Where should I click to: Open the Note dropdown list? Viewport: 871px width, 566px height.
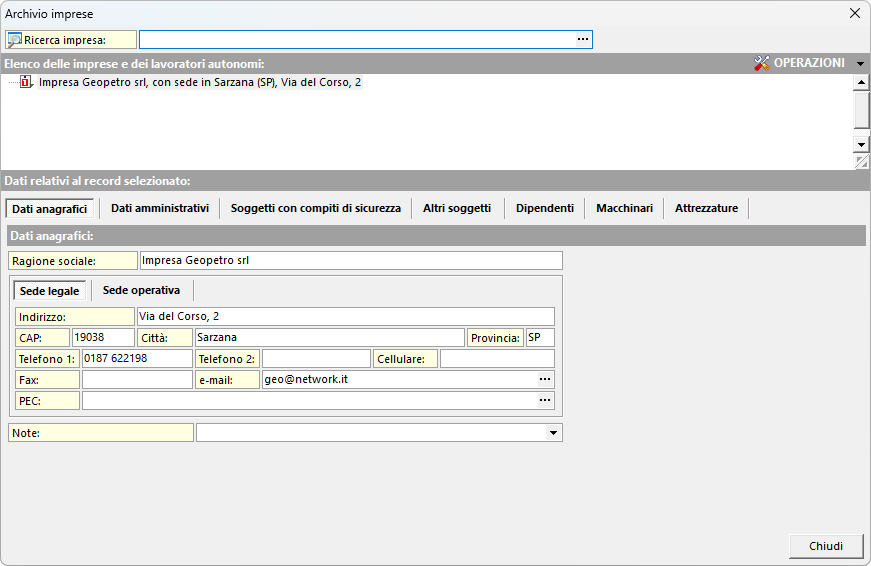[553, 433]
